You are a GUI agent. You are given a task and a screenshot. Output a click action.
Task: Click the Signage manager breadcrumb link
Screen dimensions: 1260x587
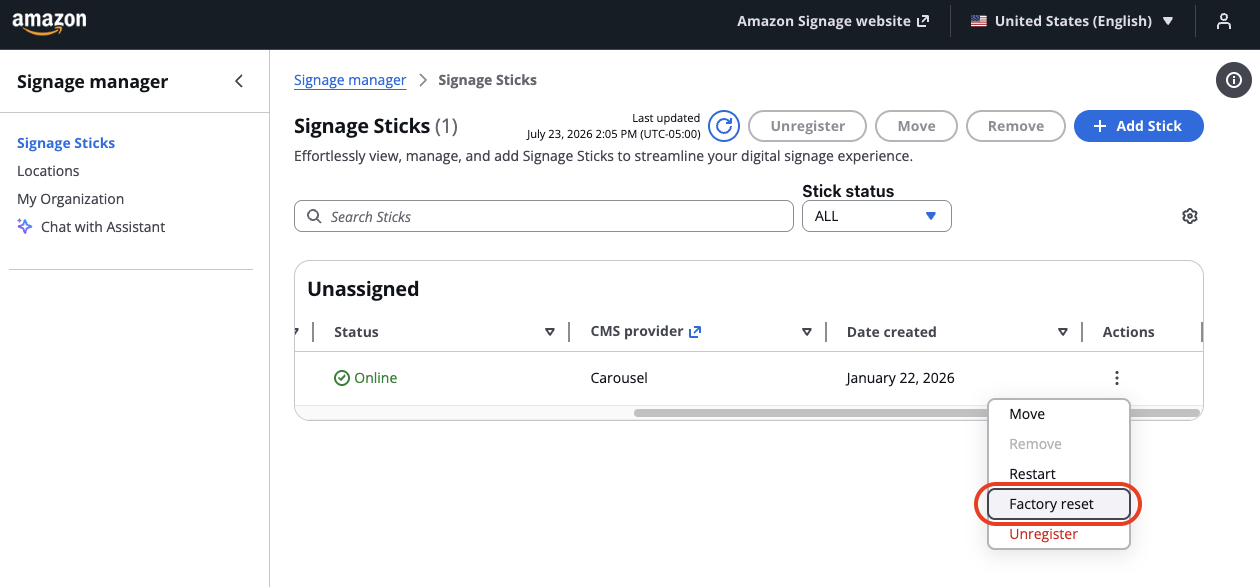(350, 80)
